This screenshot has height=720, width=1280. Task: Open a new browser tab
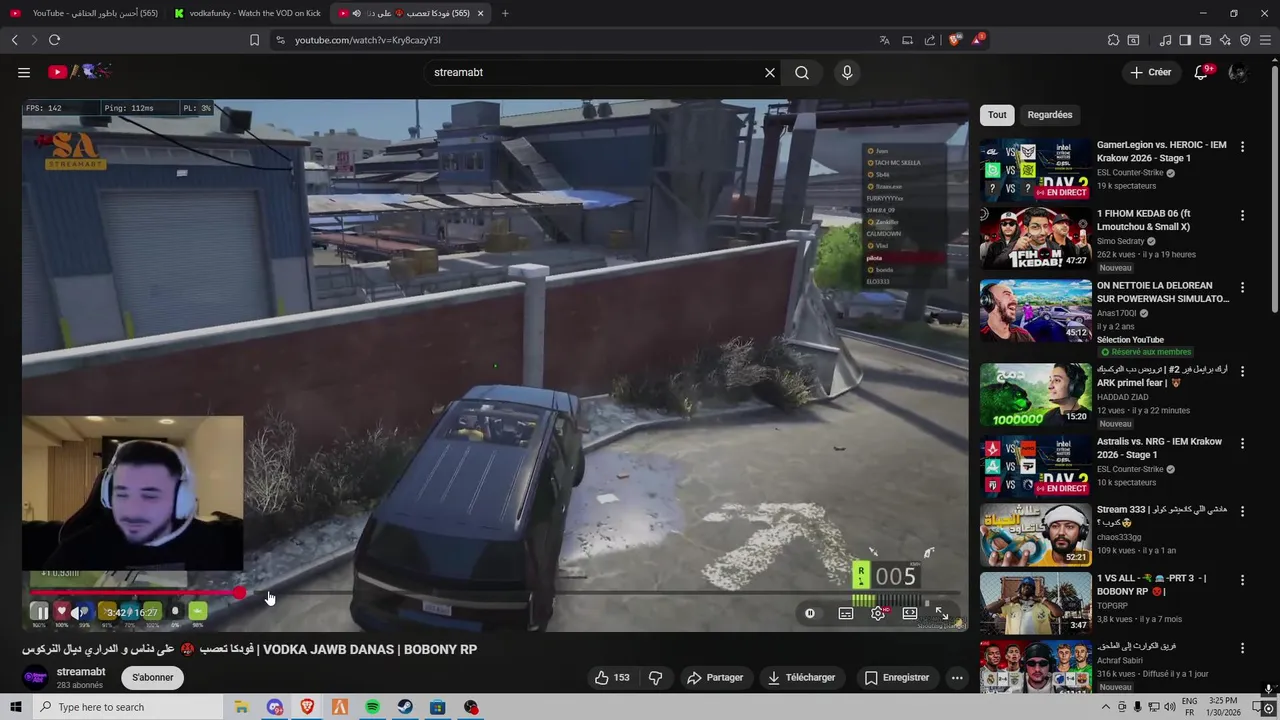point(505,13)
